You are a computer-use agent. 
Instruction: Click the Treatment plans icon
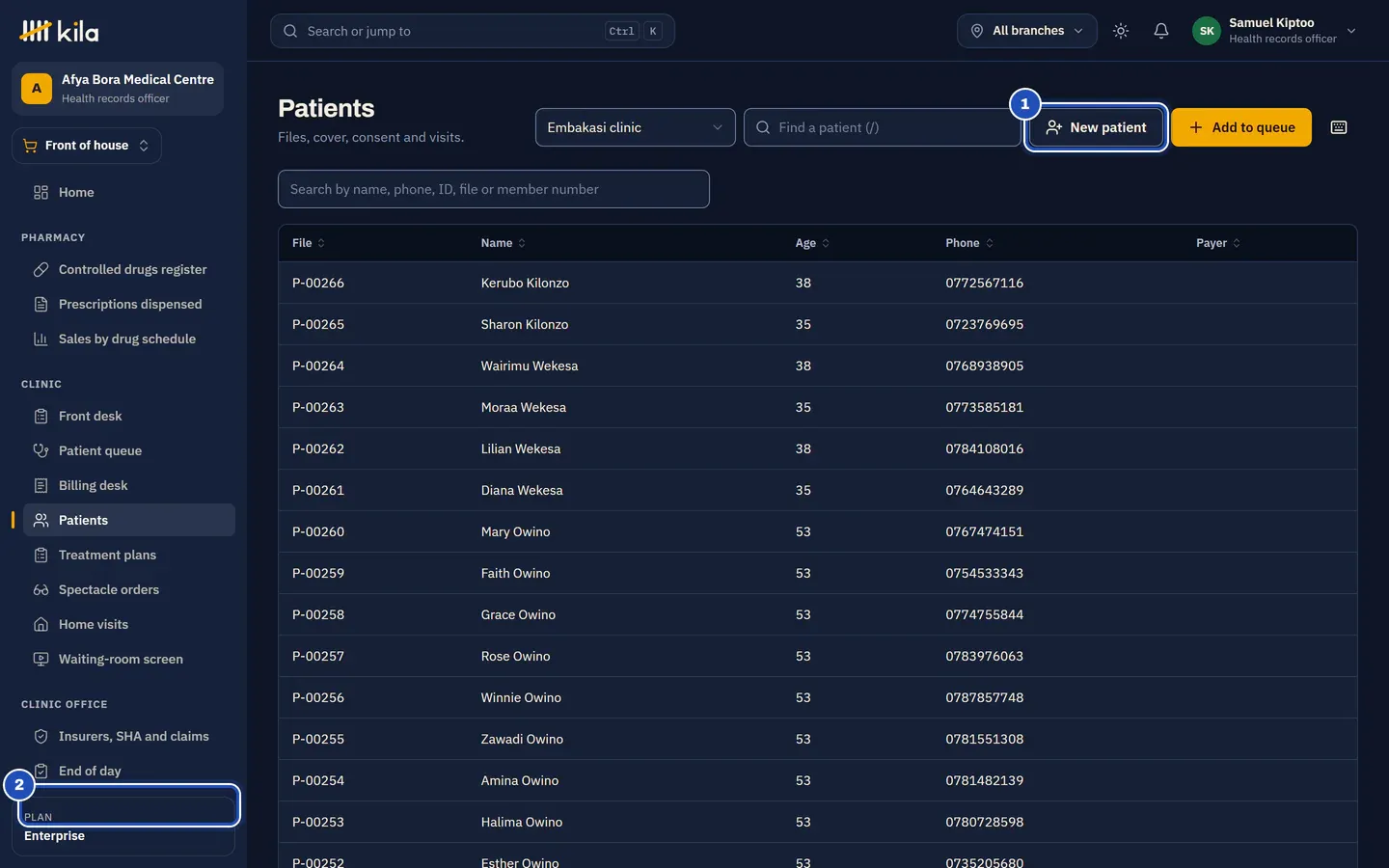click(x=41, y=556)
